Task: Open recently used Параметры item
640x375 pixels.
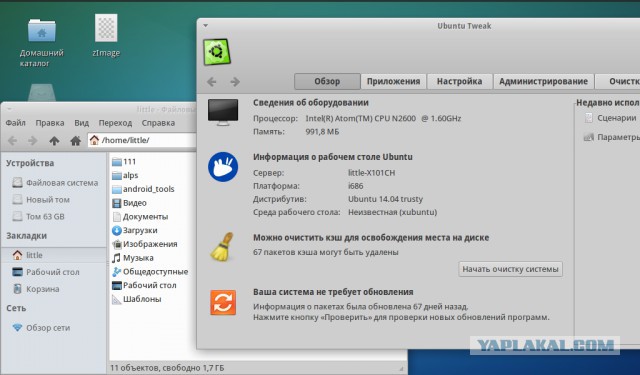Action: [612, 137]
